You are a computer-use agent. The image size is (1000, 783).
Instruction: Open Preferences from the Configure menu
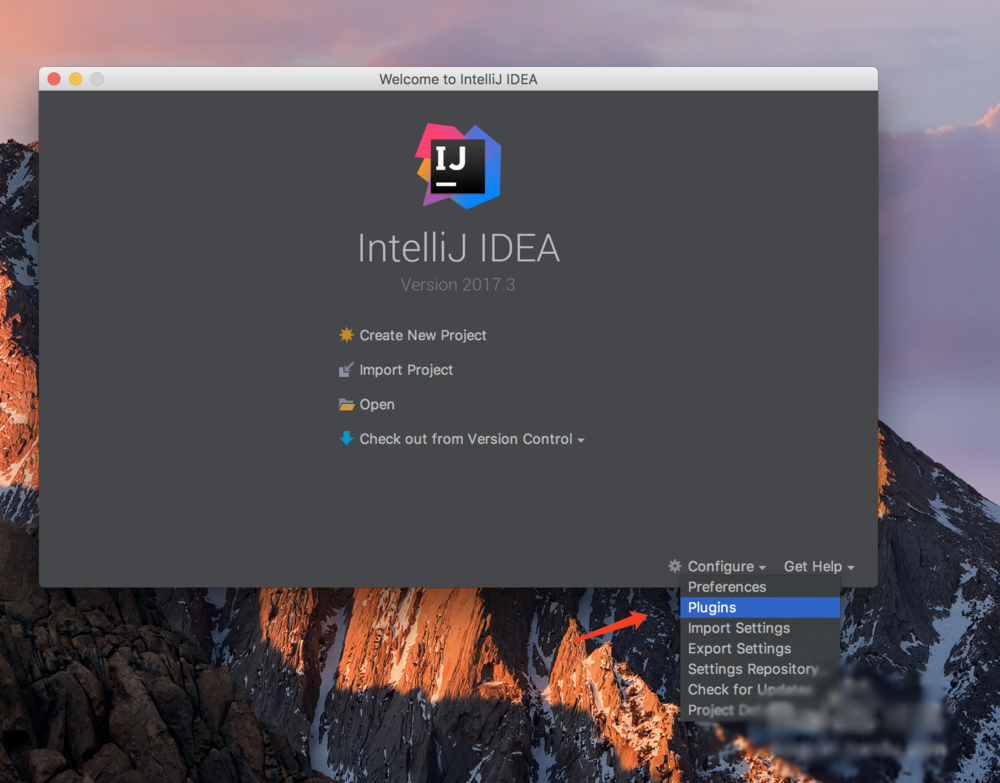click(727, 587)
